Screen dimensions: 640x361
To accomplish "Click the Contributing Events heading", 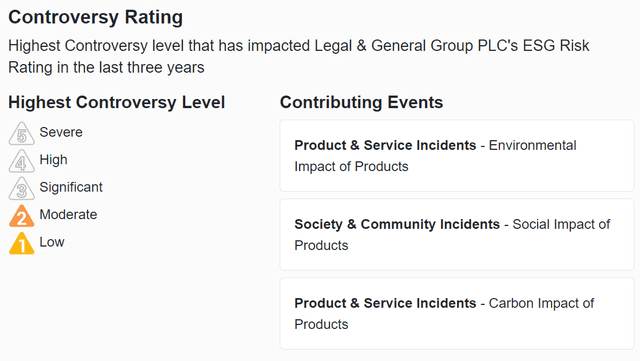I will click(361, 102).
